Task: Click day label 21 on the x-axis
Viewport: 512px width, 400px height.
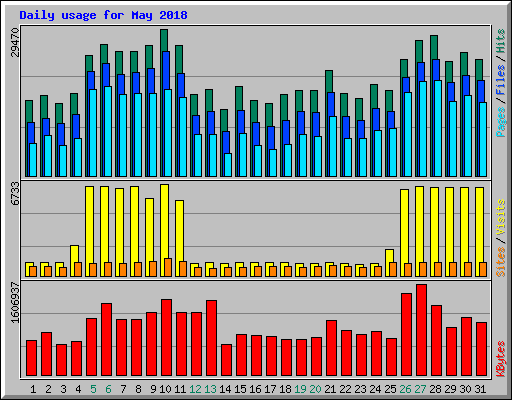Action: 330,389
